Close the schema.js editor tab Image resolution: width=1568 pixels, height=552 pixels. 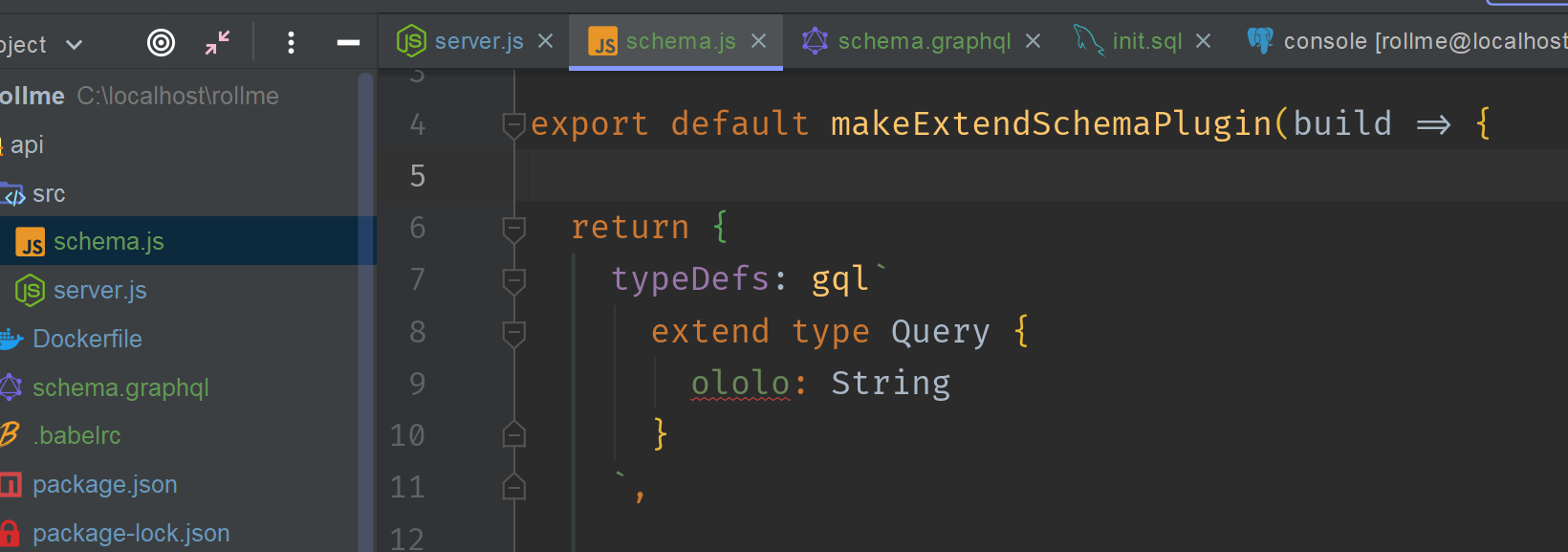point(758,41)
